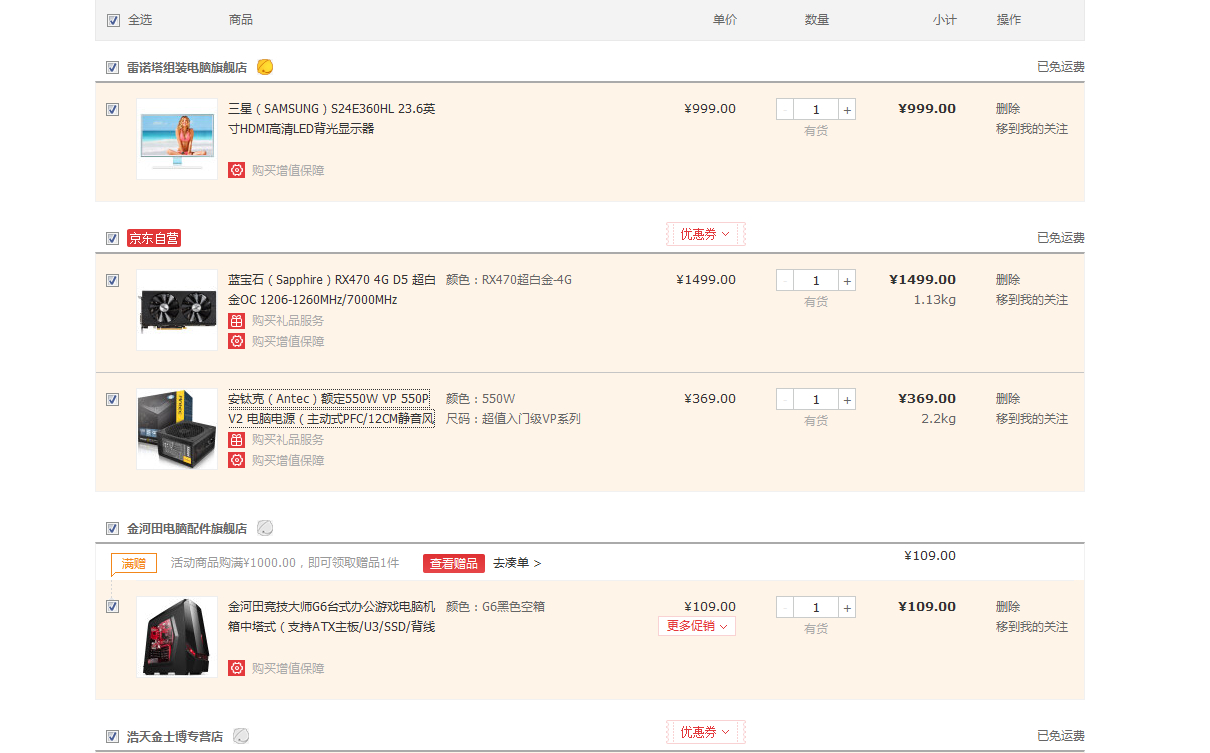The image size is (1210, 753).
Task: Open the 金河田竞技大师G6 product title
Action: 332,617
